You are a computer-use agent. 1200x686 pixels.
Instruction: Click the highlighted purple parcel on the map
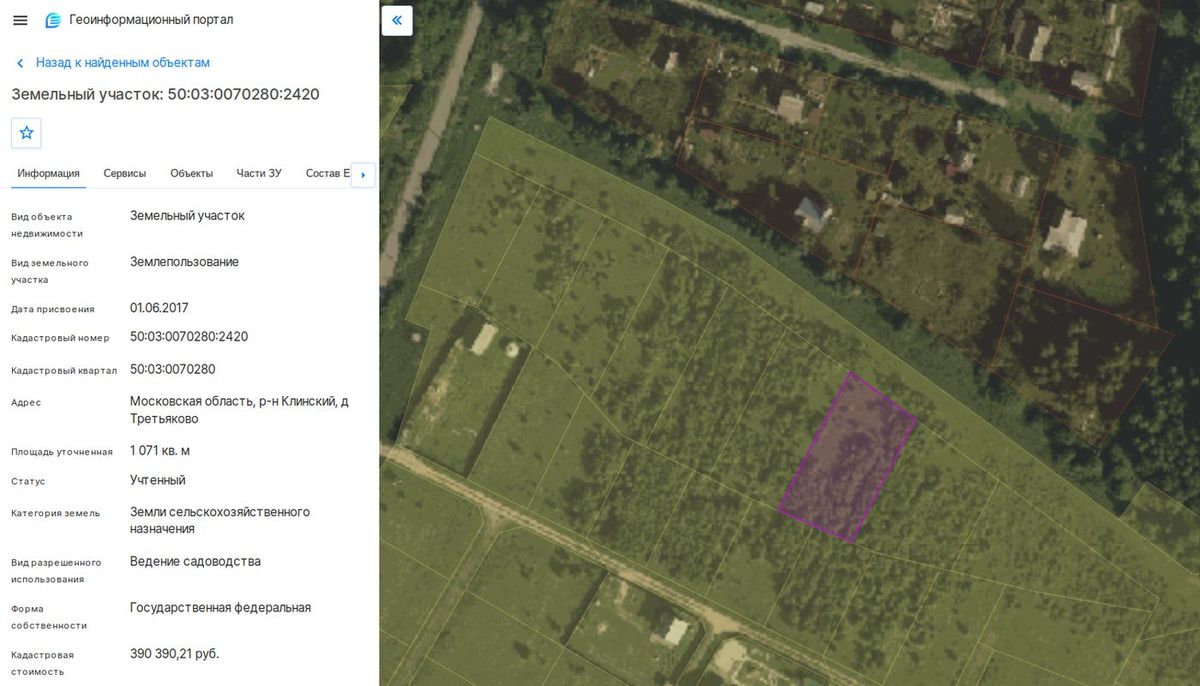tap(847, 457)
